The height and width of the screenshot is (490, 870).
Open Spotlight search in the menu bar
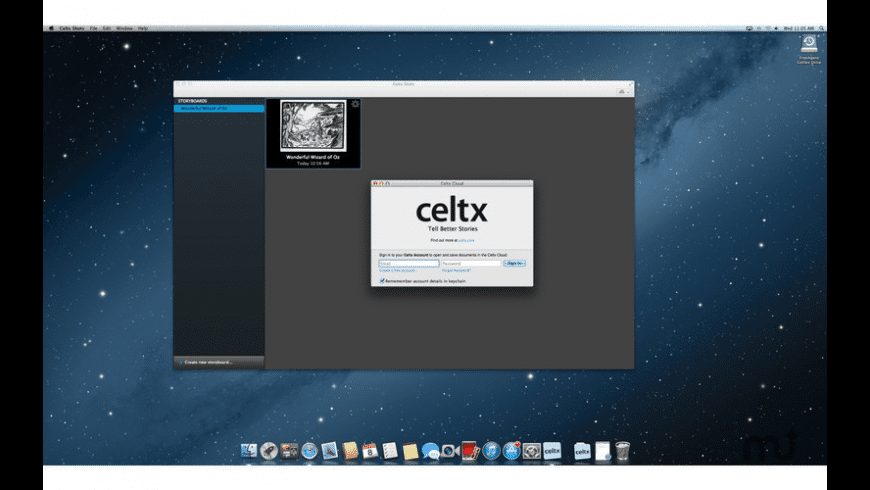pos(822,28)
